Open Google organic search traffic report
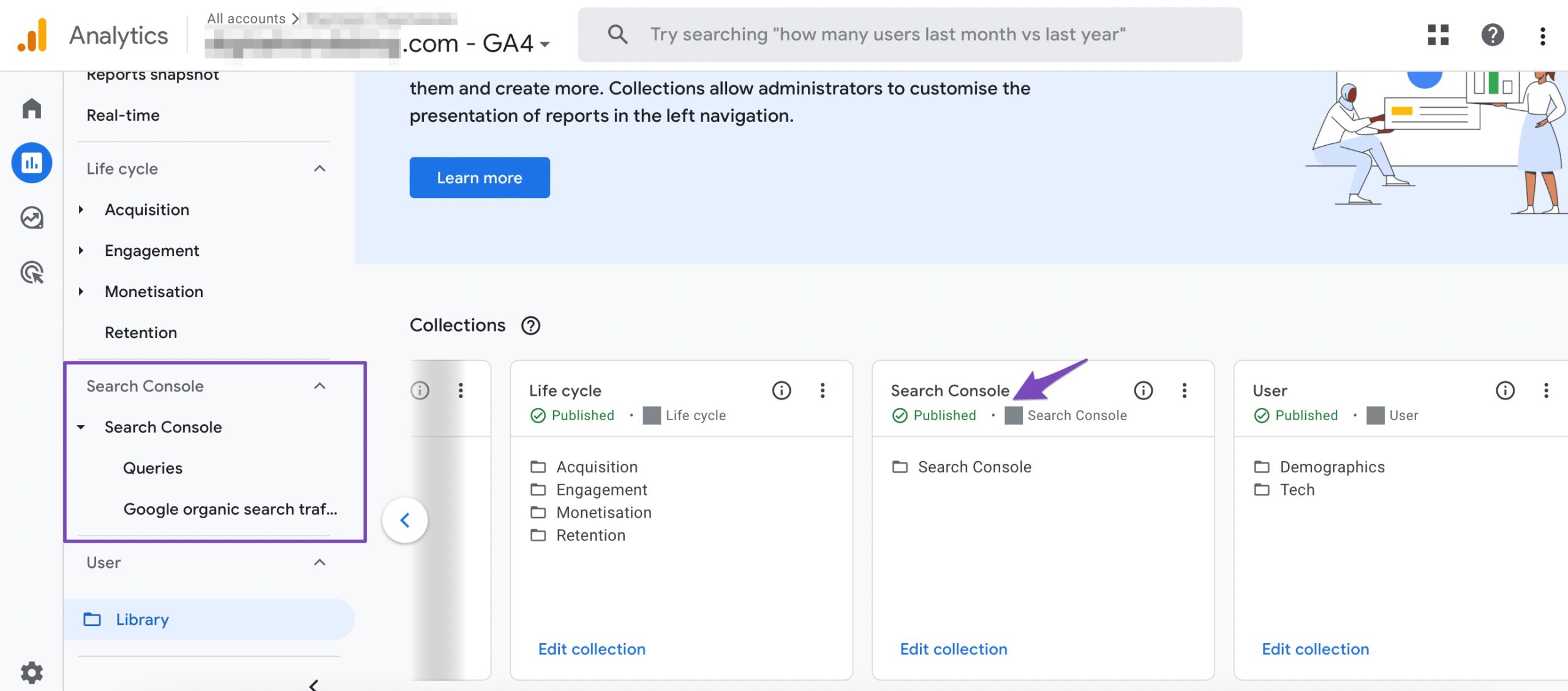The height and width of the screenshot is (691, 1568). click(x=230, y=509)
